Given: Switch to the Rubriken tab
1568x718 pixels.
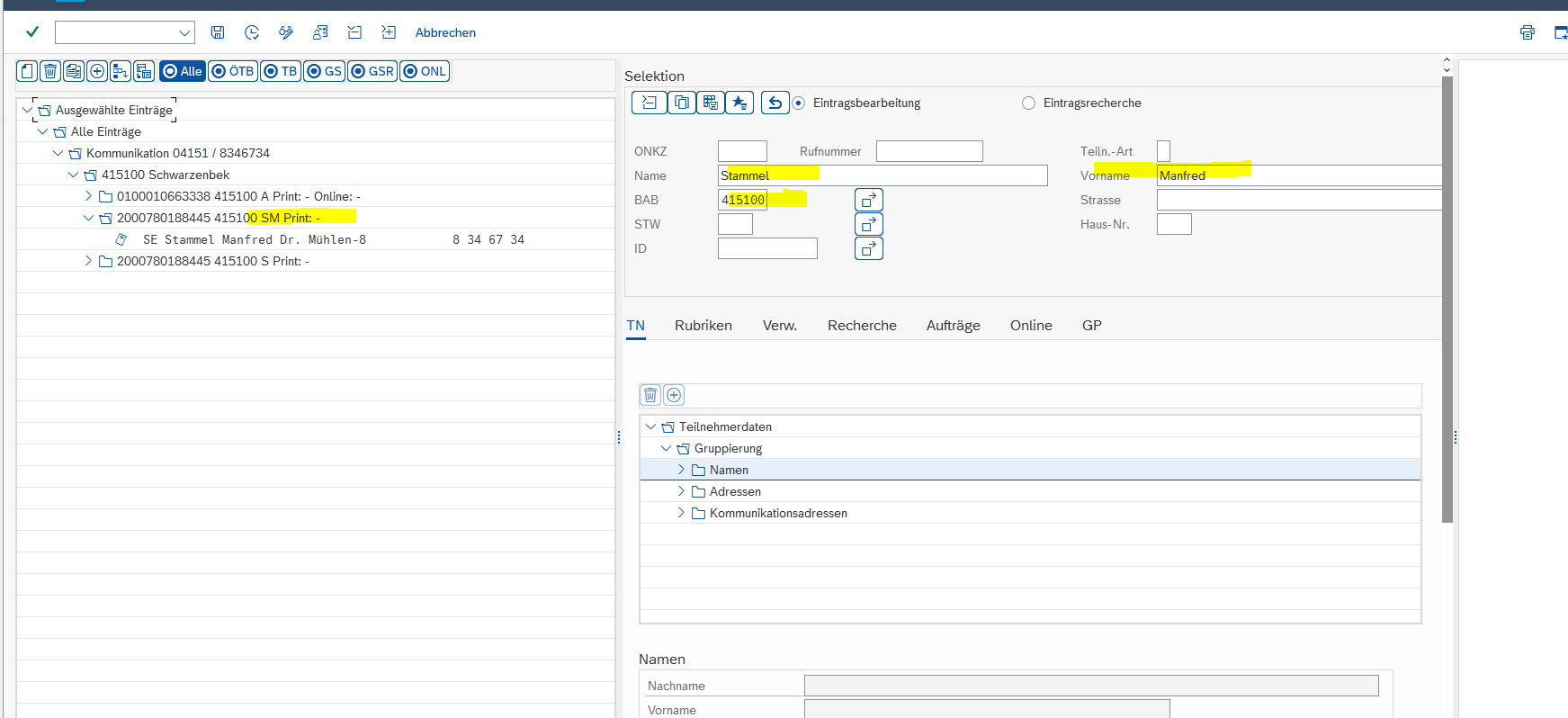Looking at the screenshot, I should coord(703,326).
